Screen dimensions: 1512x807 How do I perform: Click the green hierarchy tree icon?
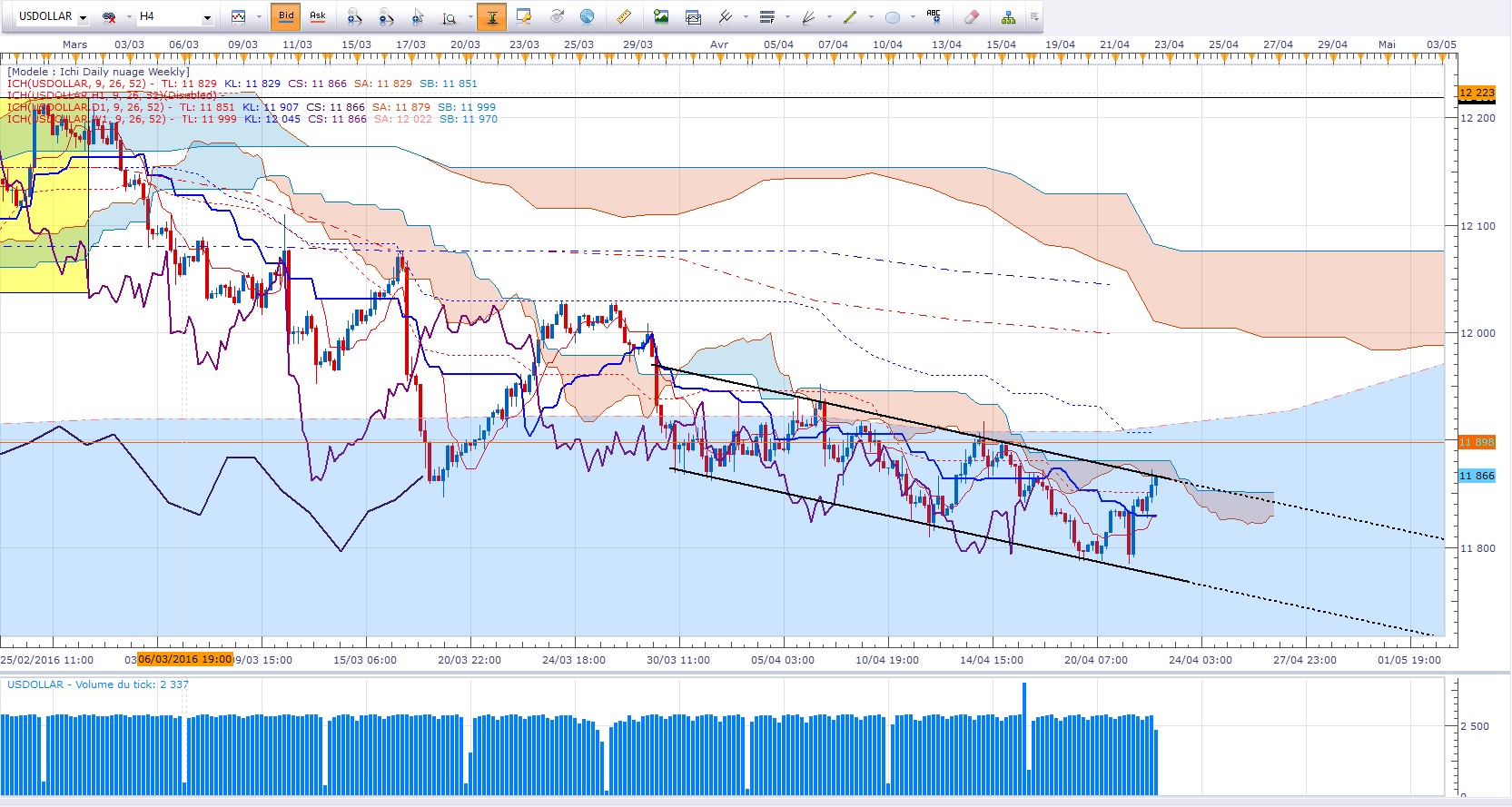1008,16
